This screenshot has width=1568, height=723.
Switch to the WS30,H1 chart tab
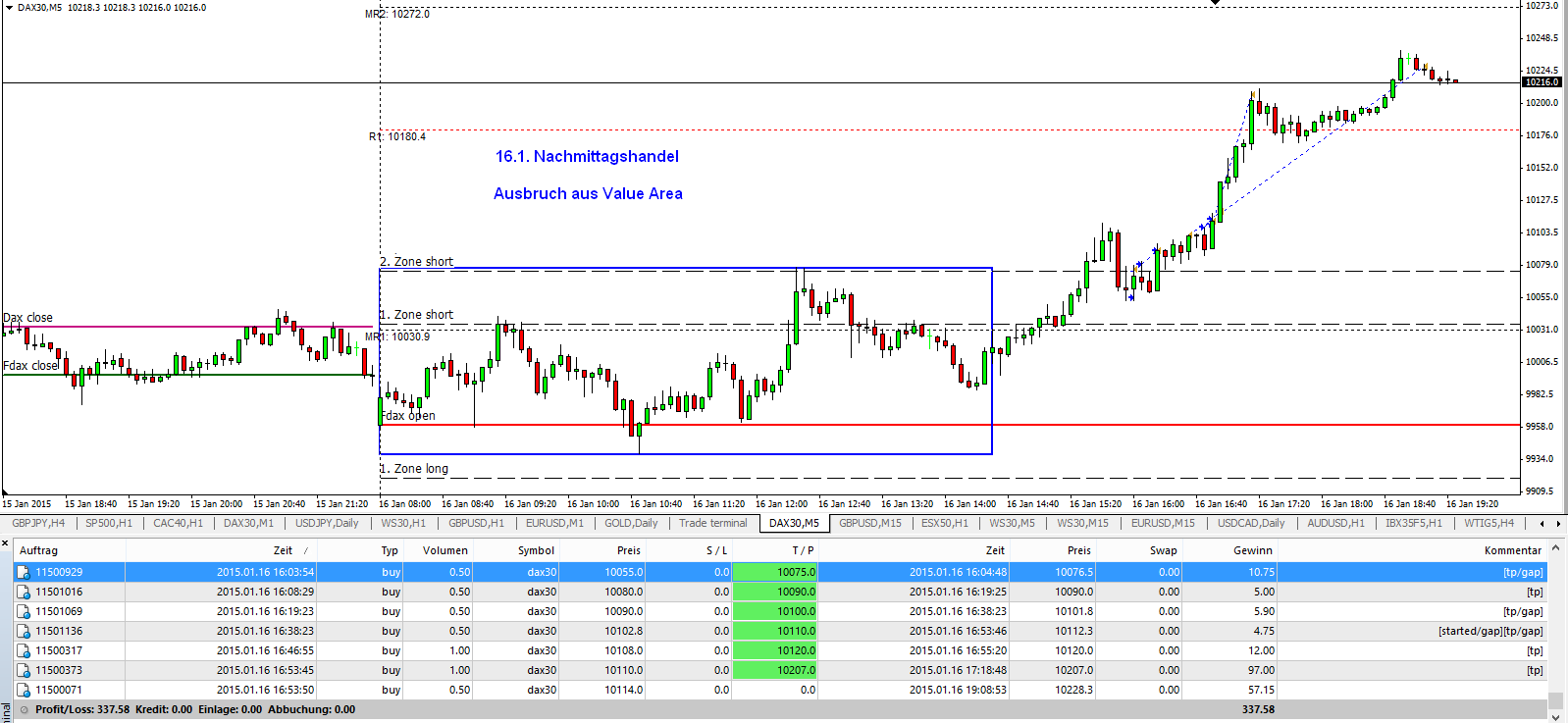(x=403, y=523)
